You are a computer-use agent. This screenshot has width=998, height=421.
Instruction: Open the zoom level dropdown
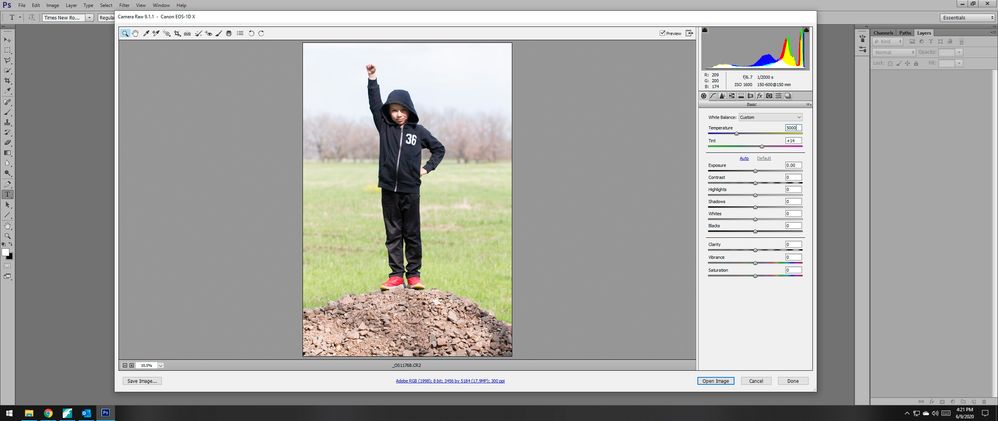pyautogui.click(x=161, y=365)
